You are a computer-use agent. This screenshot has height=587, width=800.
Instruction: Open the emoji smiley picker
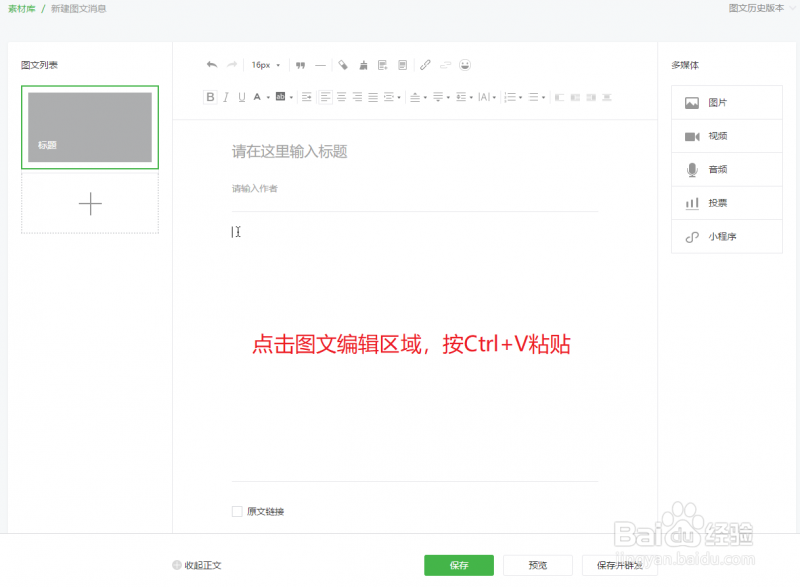465,65
